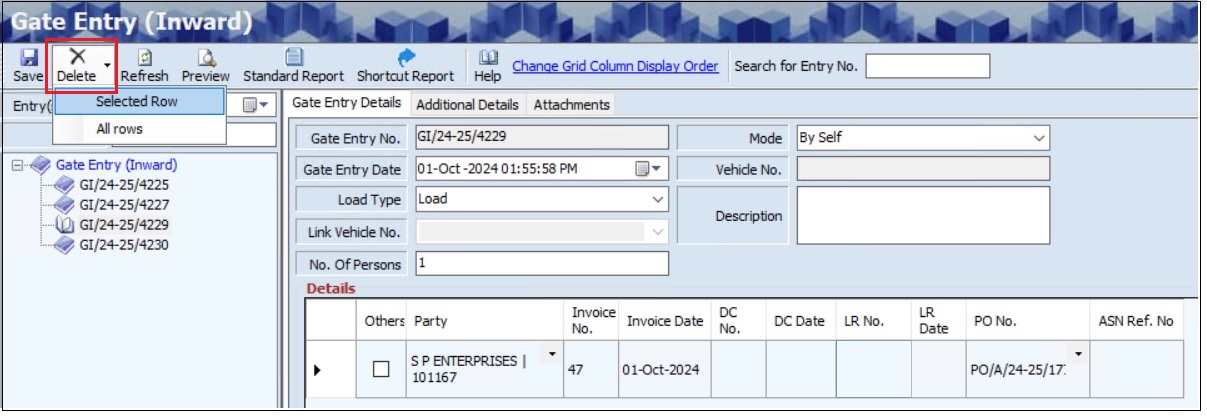Collapse the Gate Entry (Inward) tree node
The image size is (1207, 417).
coord(18,166)
